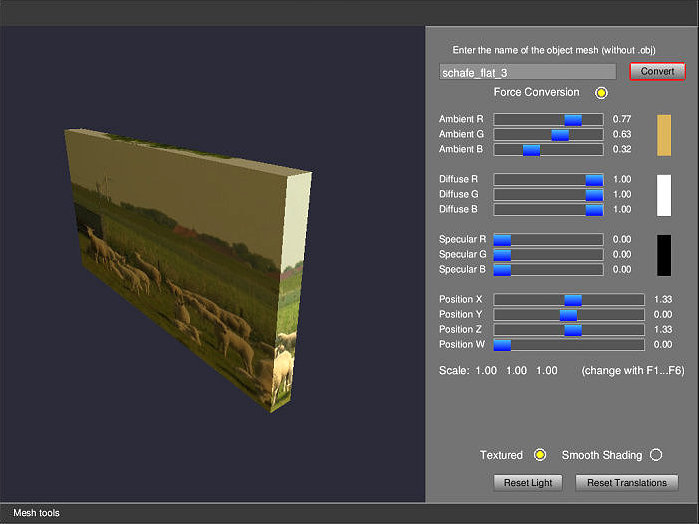Adjust the Ambient R slider
The width and height of the screenshot is (699, 524).
[x=548, y=120]
